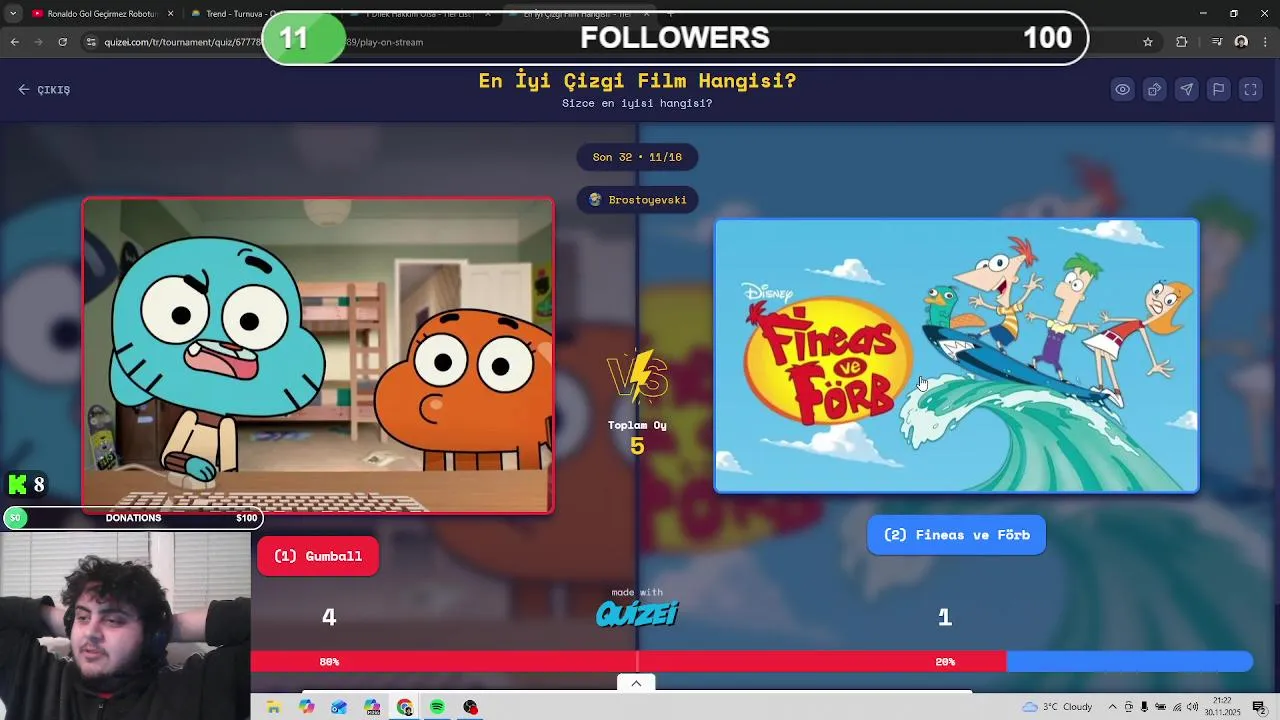The height and width of the screenshot is (720, 1280).
Task: Open the Outlook icon on the taskbar
Action: click(x=339, y=707)
